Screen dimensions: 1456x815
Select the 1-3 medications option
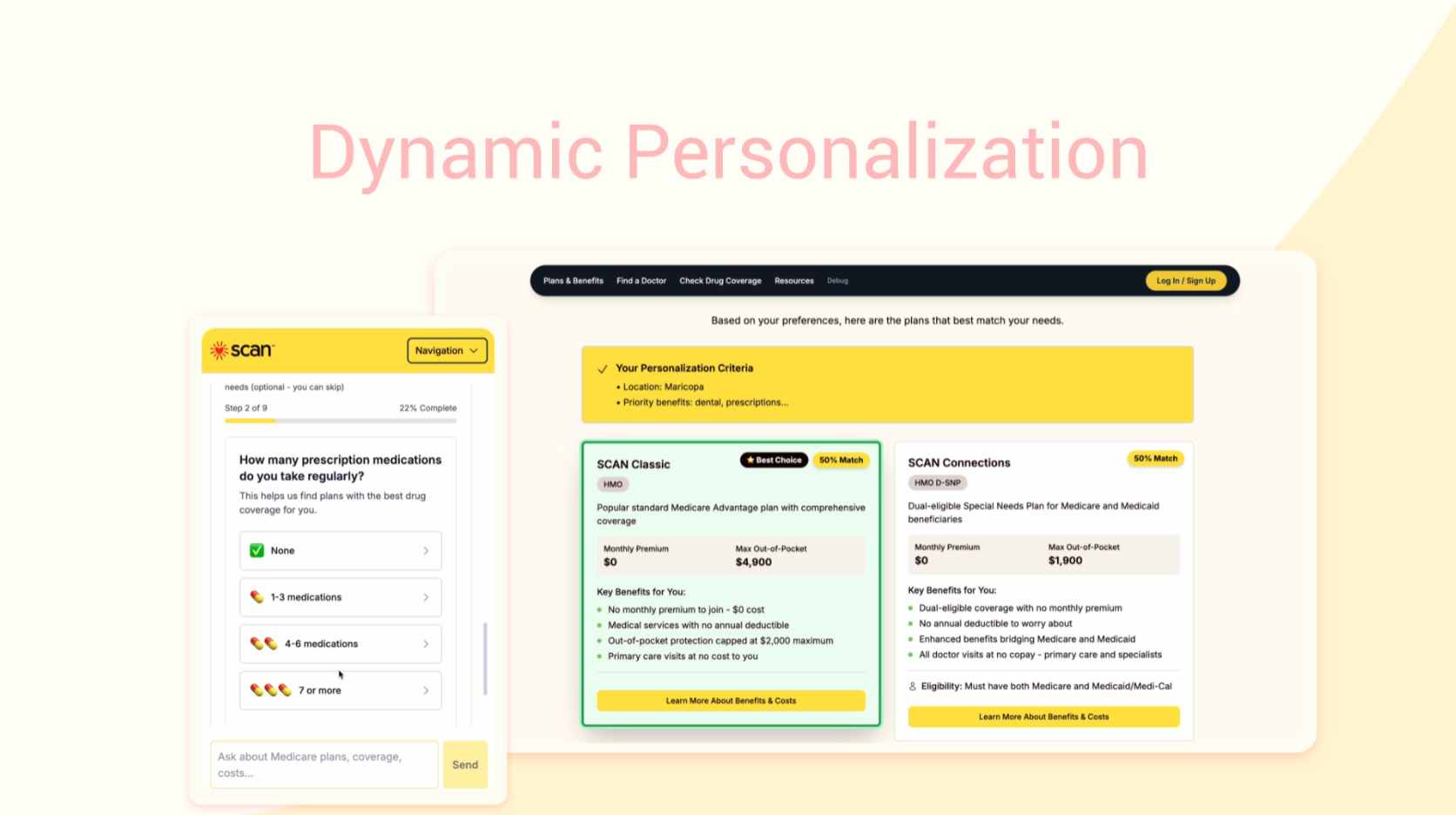point(340,596)
